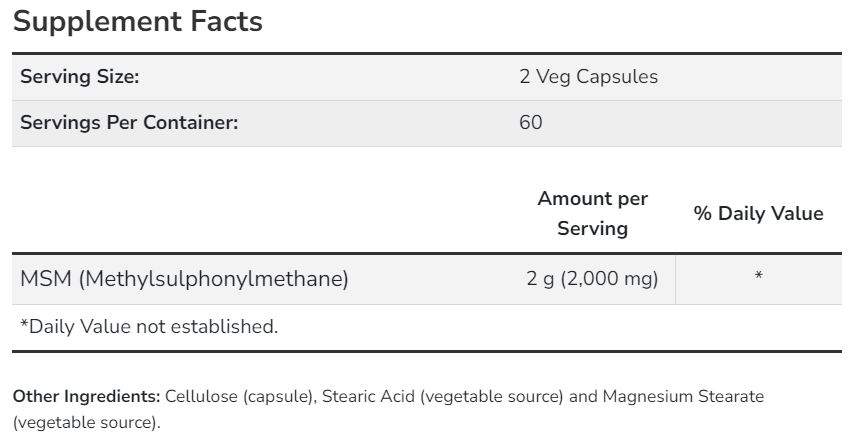Image resolution: width=858 pixels, height=443 pixels.
Task: Click the word "Facts" in the heading
Action: (223, 22)
